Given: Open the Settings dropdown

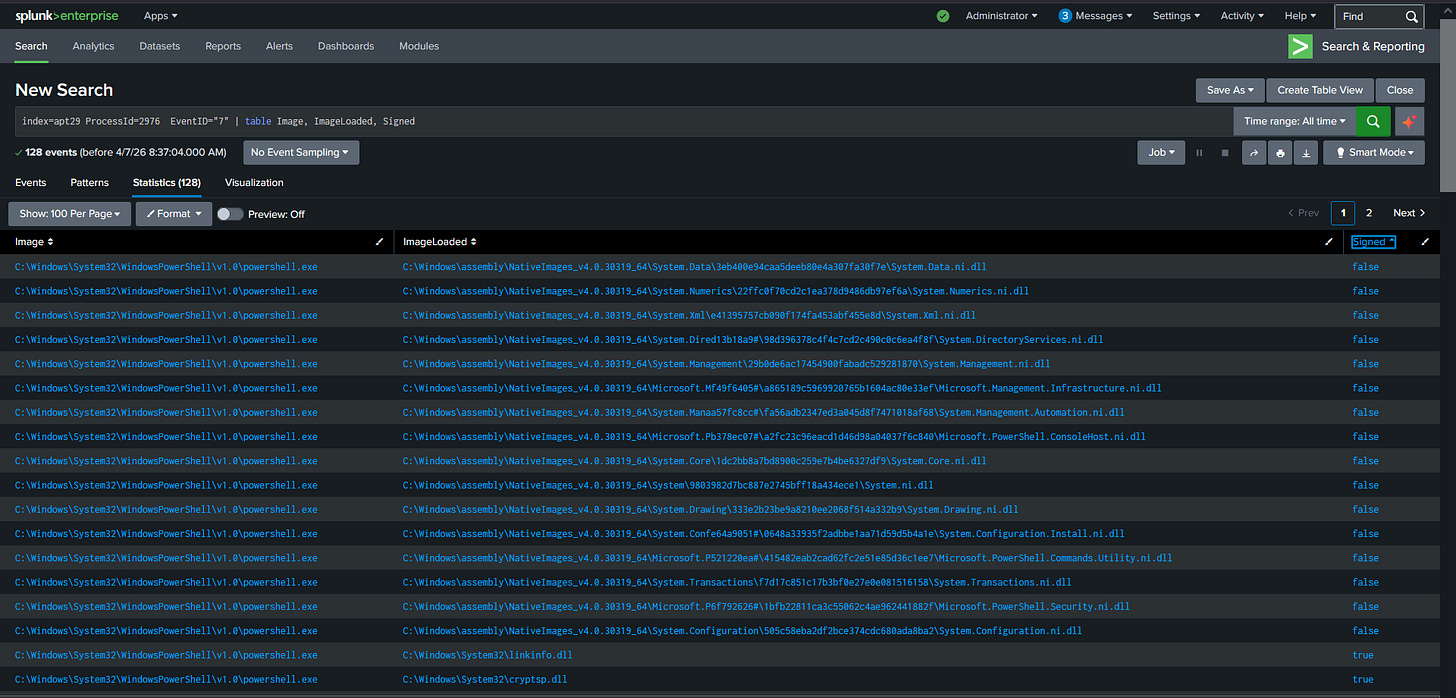Looking at the screenshot, I should point(1176,16).
